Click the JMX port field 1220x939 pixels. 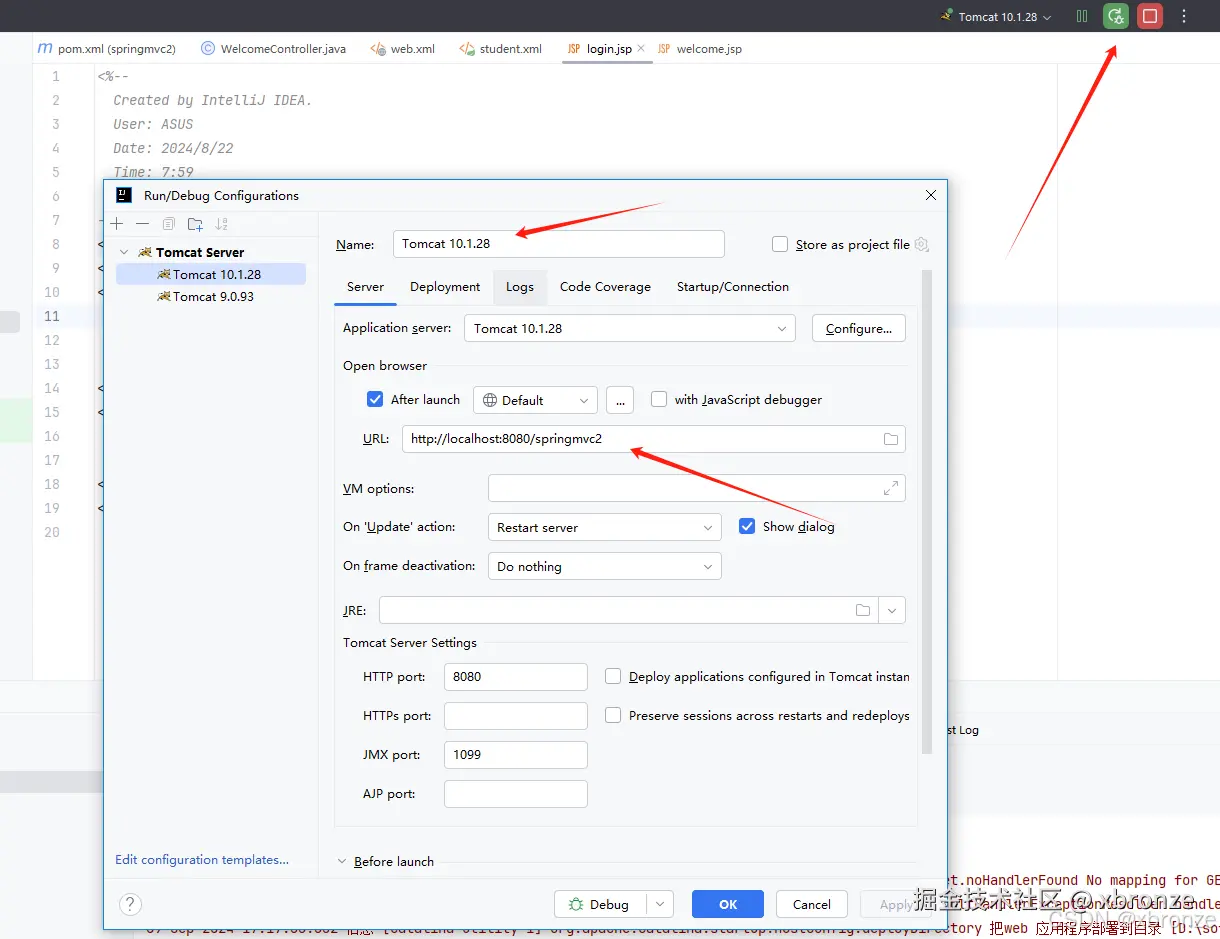[516, 755]
